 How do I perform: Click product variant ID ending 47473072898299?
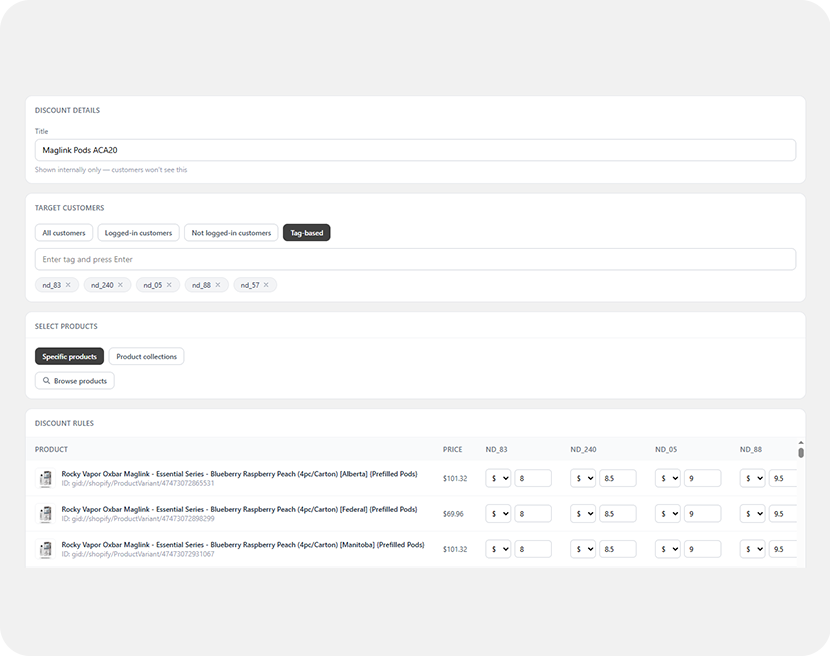(138, 519)
